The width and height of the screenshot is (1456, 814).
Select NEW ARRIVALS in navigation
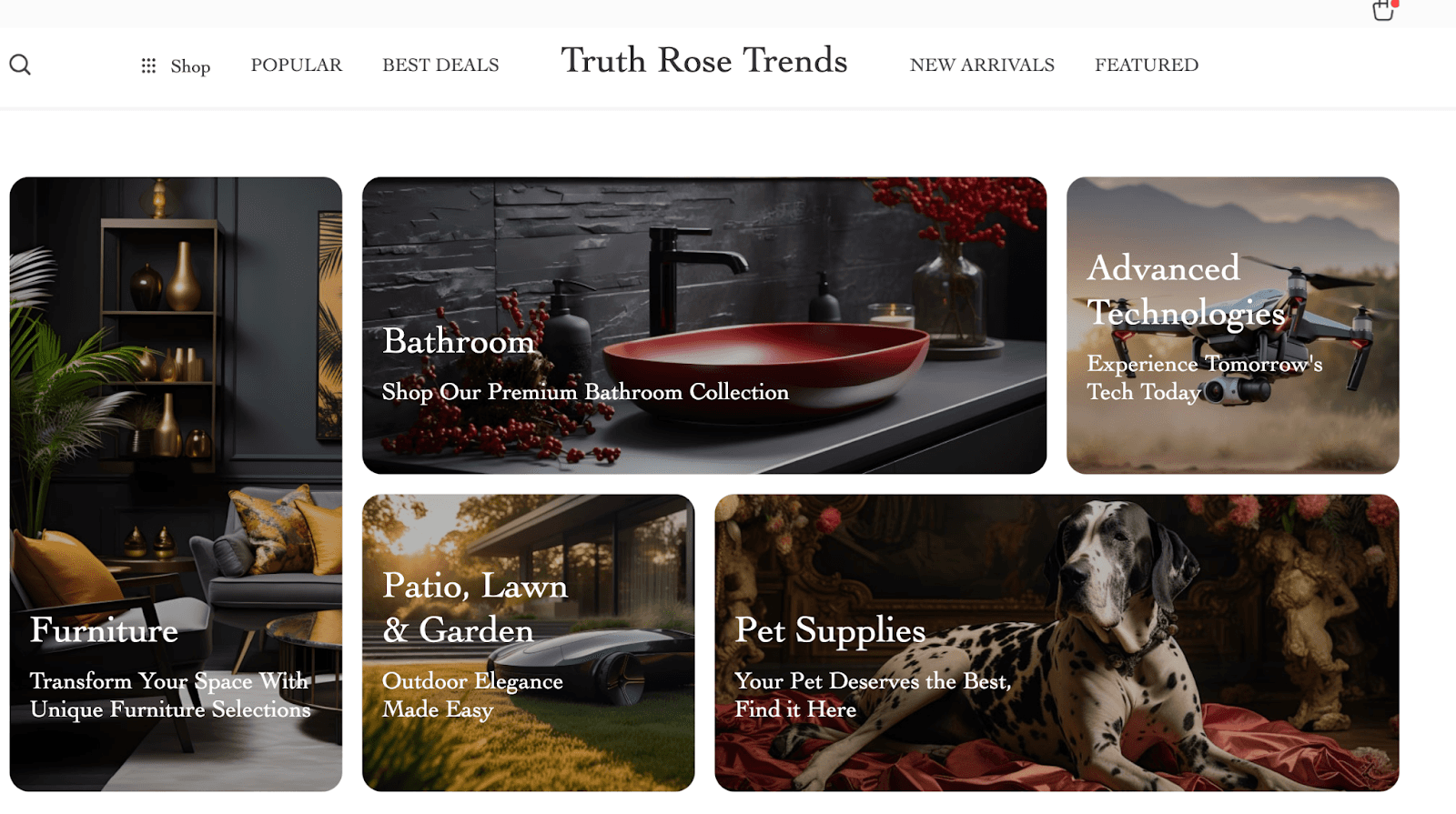coord(982,65)
